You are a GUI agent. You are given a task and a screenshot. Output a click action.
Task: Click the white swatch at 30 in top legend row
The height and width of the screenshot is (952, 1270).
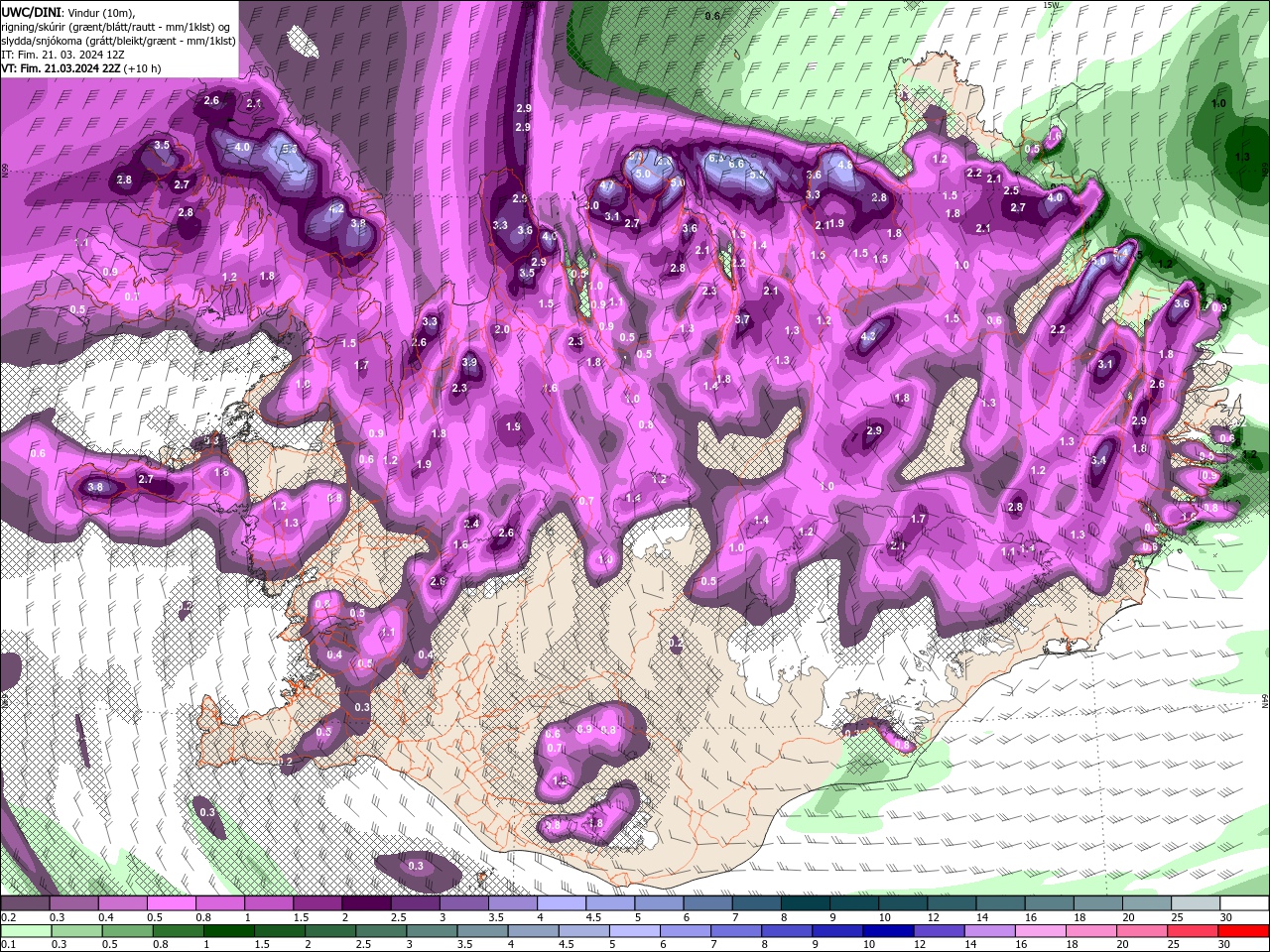1244,903
